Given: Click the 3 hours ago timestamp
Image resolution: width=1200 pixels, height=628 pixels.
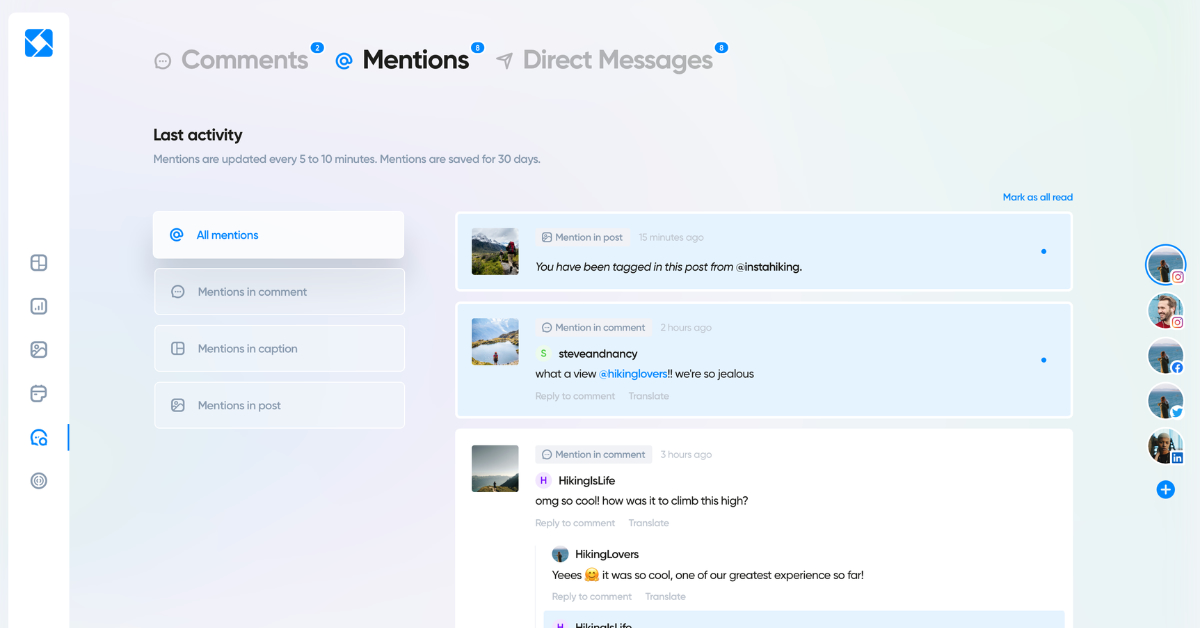Looking at the screenshot, I should click(686, 454).
